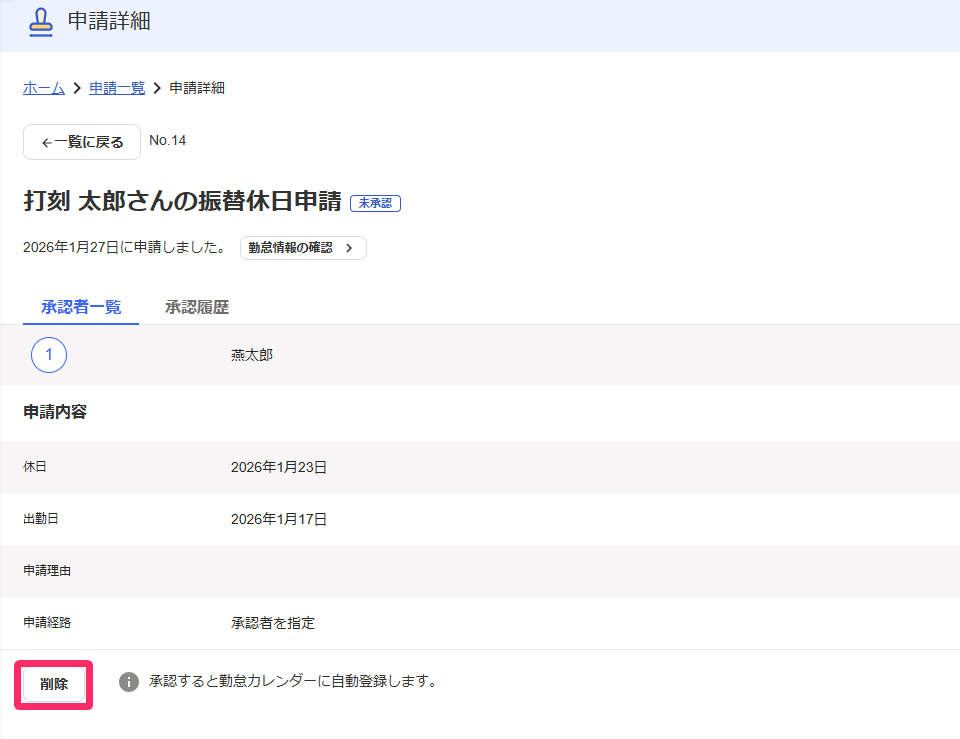
Task: Click the ←一覧に戻る button
Action: pyautogui.click(x=82, y=142)
